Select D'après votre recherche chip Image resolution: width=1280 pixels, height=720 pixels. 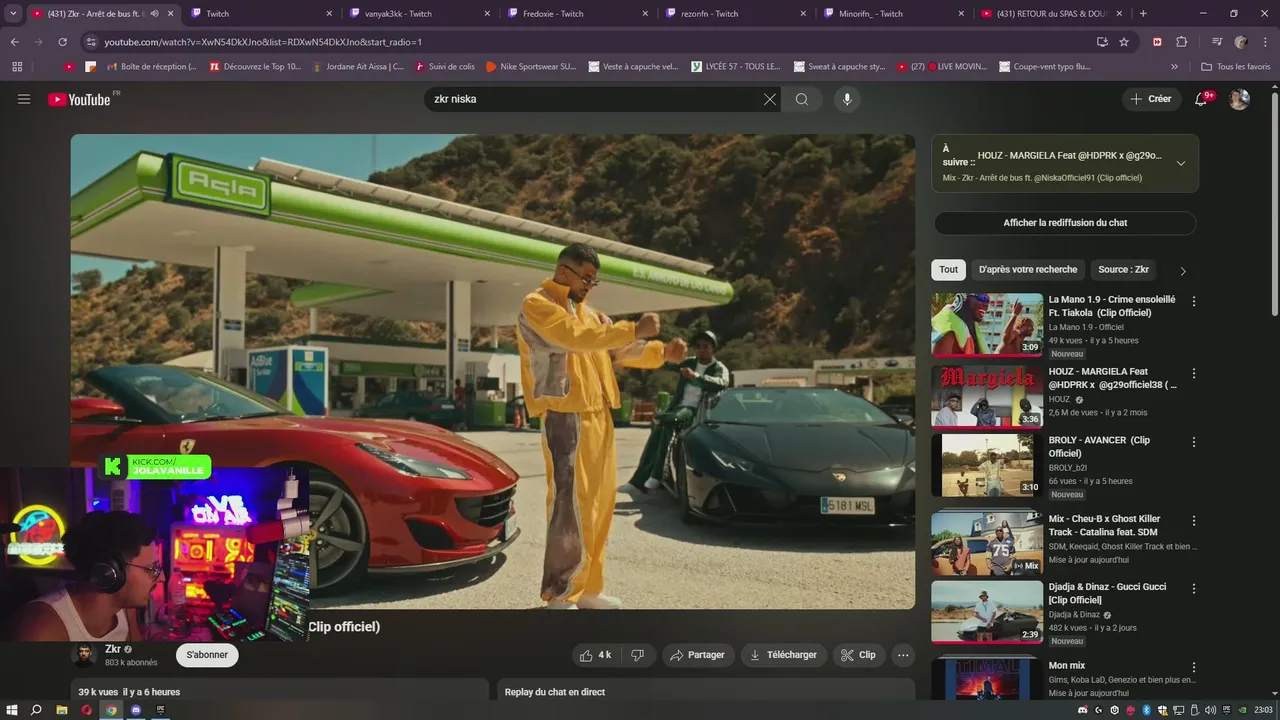pos(1028,270)
